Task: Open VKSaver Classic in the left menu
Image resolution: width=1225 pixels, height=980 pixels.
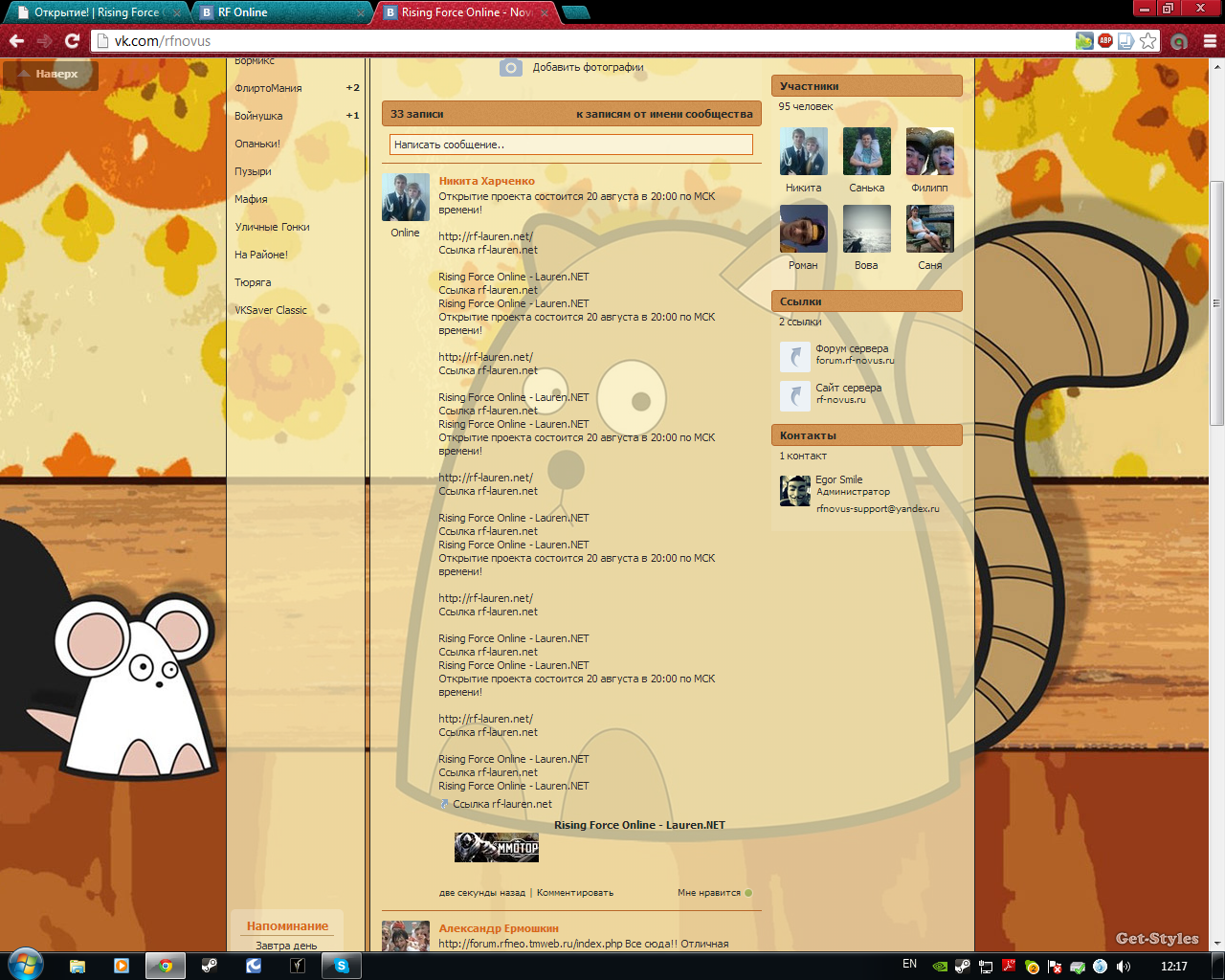Action: pyautogui.click(x=271, y=310)
